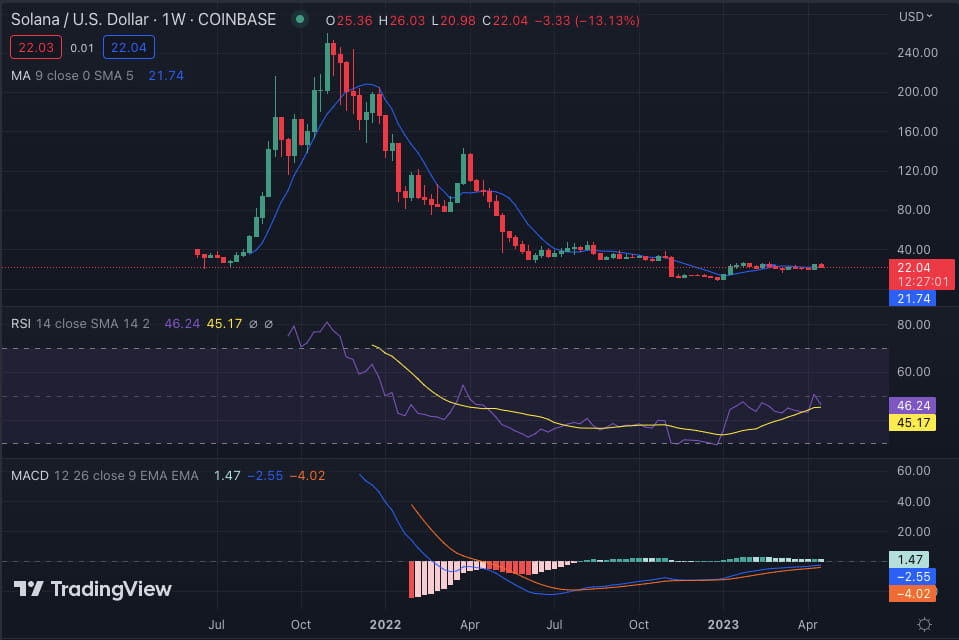Click the Apr 2023 time axis label
This screenshot has height=640, width=959.
pyautogui.click(x=807, y=625)
